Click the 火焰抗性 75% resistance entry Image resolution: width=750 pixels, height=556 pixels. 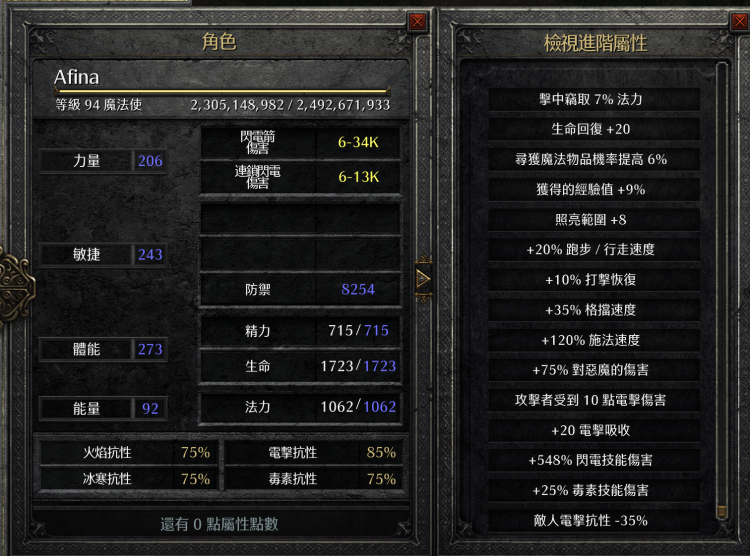tap(128, 452)
